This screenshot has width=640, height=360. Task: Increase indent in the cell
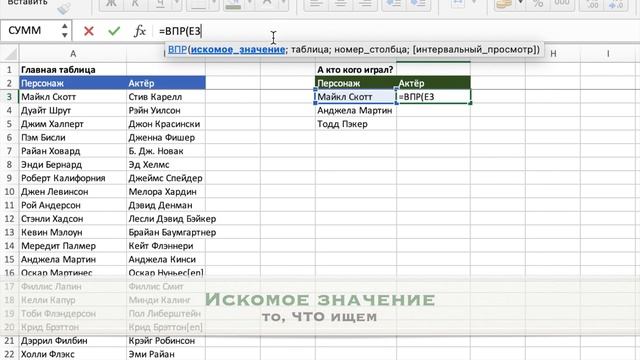click(418, 4)
